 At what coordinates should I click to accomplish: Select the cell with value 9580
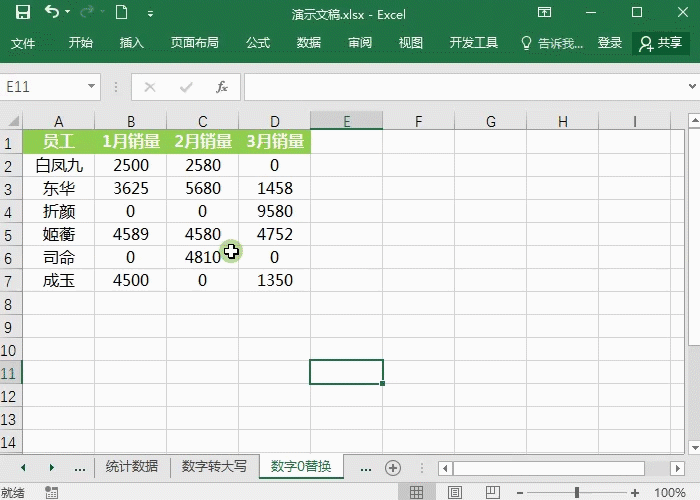(x=275, y=211)
